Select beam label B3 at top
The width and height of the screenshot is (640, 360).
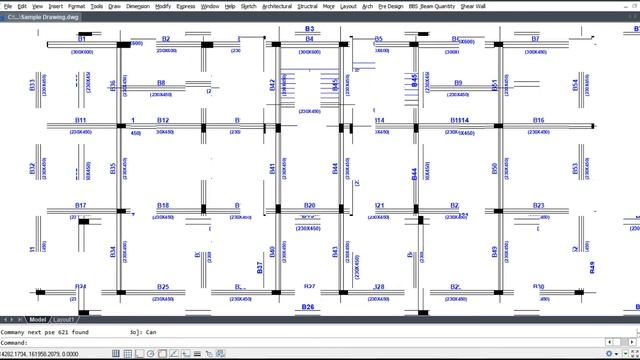(309, 29)
